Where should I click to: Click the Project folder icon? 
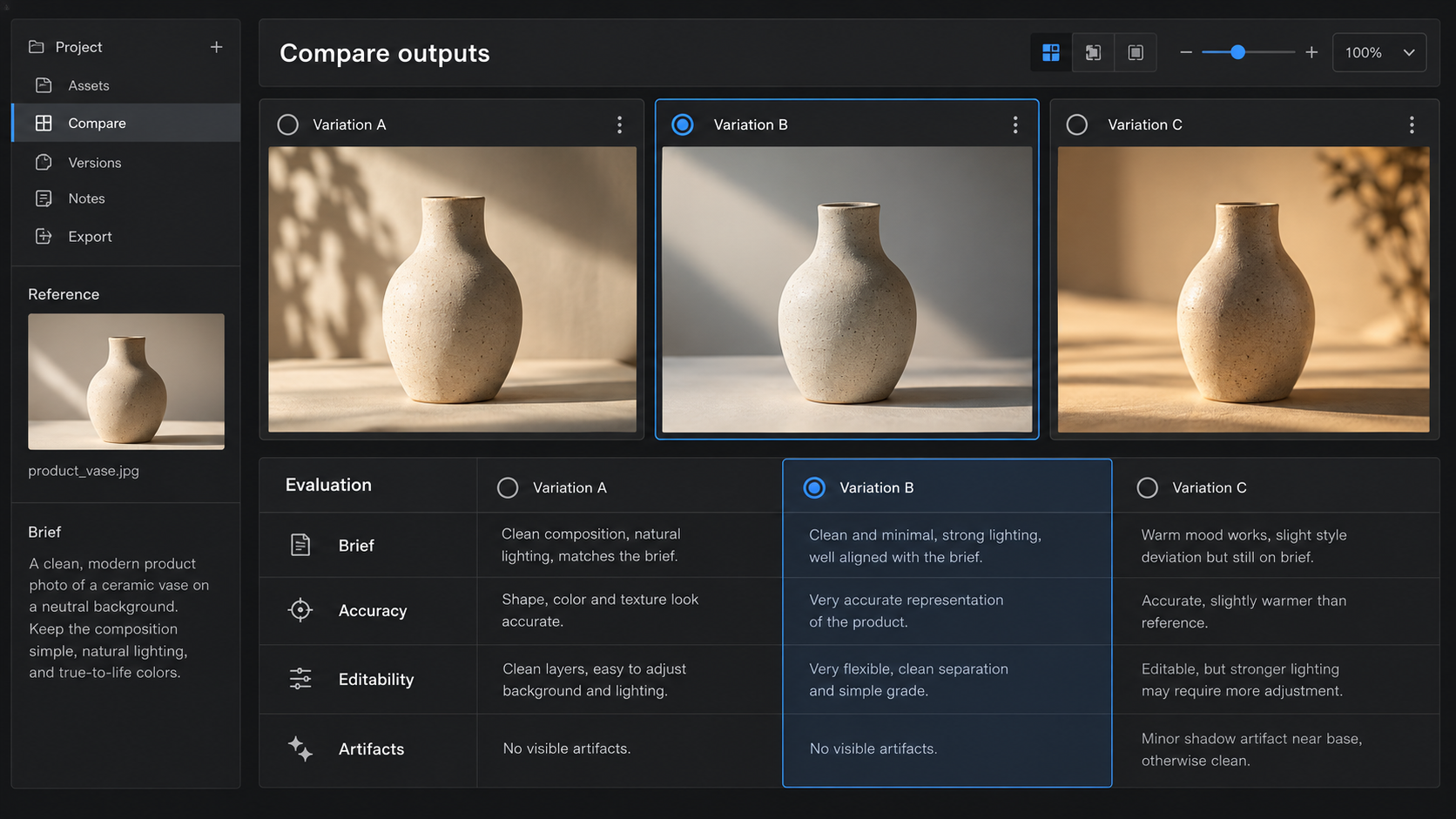(x=36, y=47)
